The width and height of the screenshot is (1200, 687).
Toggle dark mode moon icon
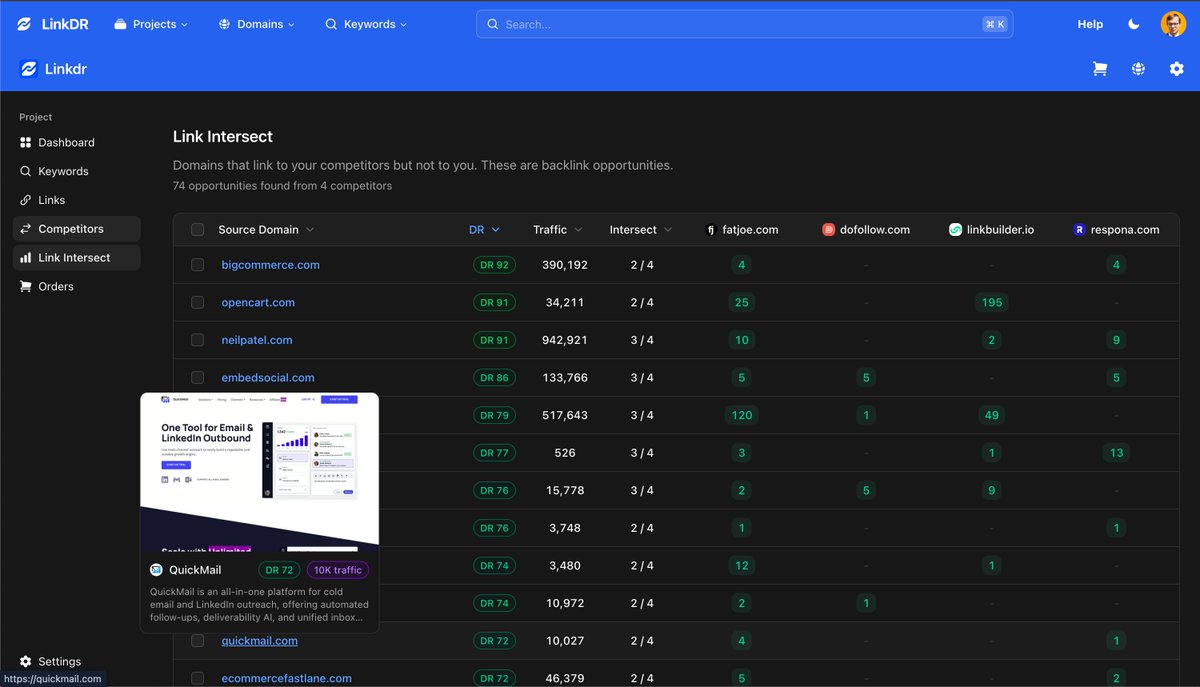click(1134, 24)
